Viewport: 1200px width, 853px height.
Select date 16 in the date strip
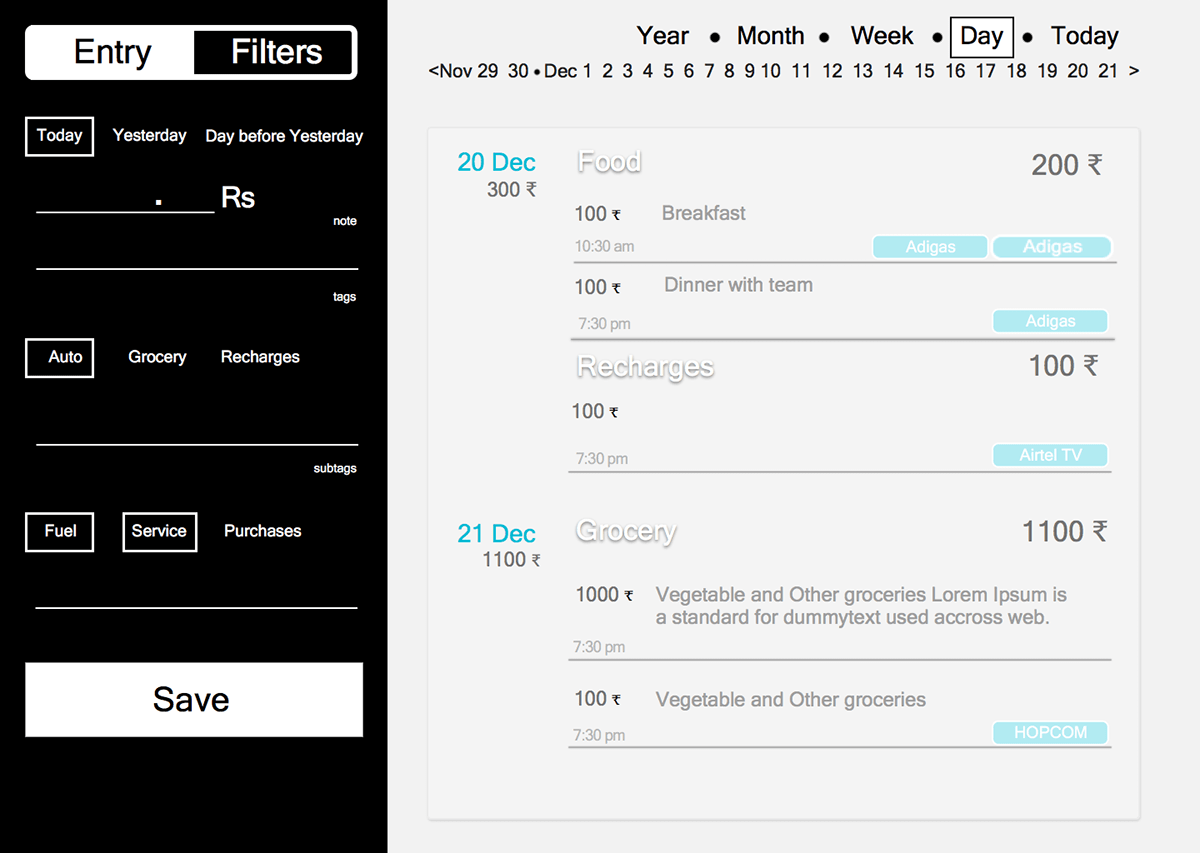(x=955, y=71)
